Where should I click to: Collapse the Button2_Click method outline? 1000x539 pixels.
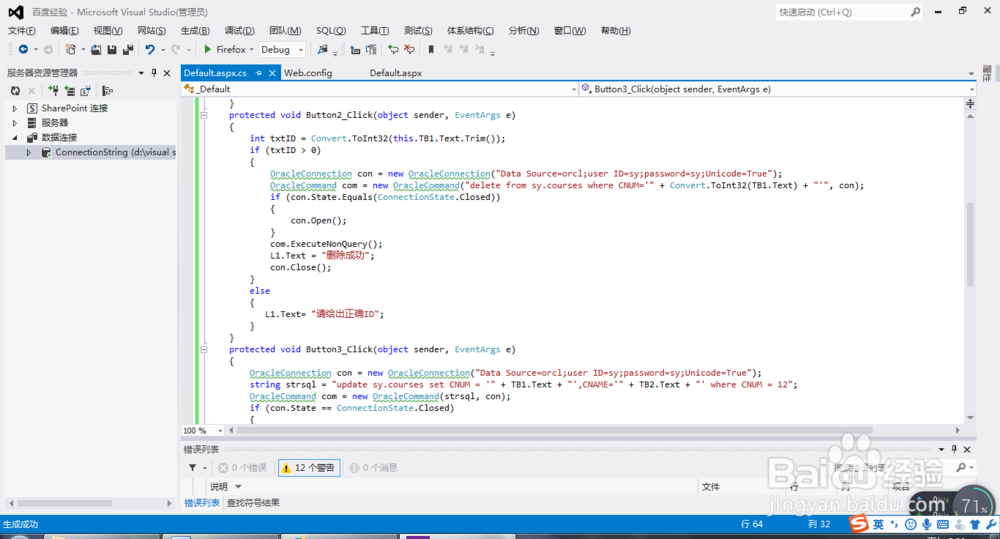203,115
